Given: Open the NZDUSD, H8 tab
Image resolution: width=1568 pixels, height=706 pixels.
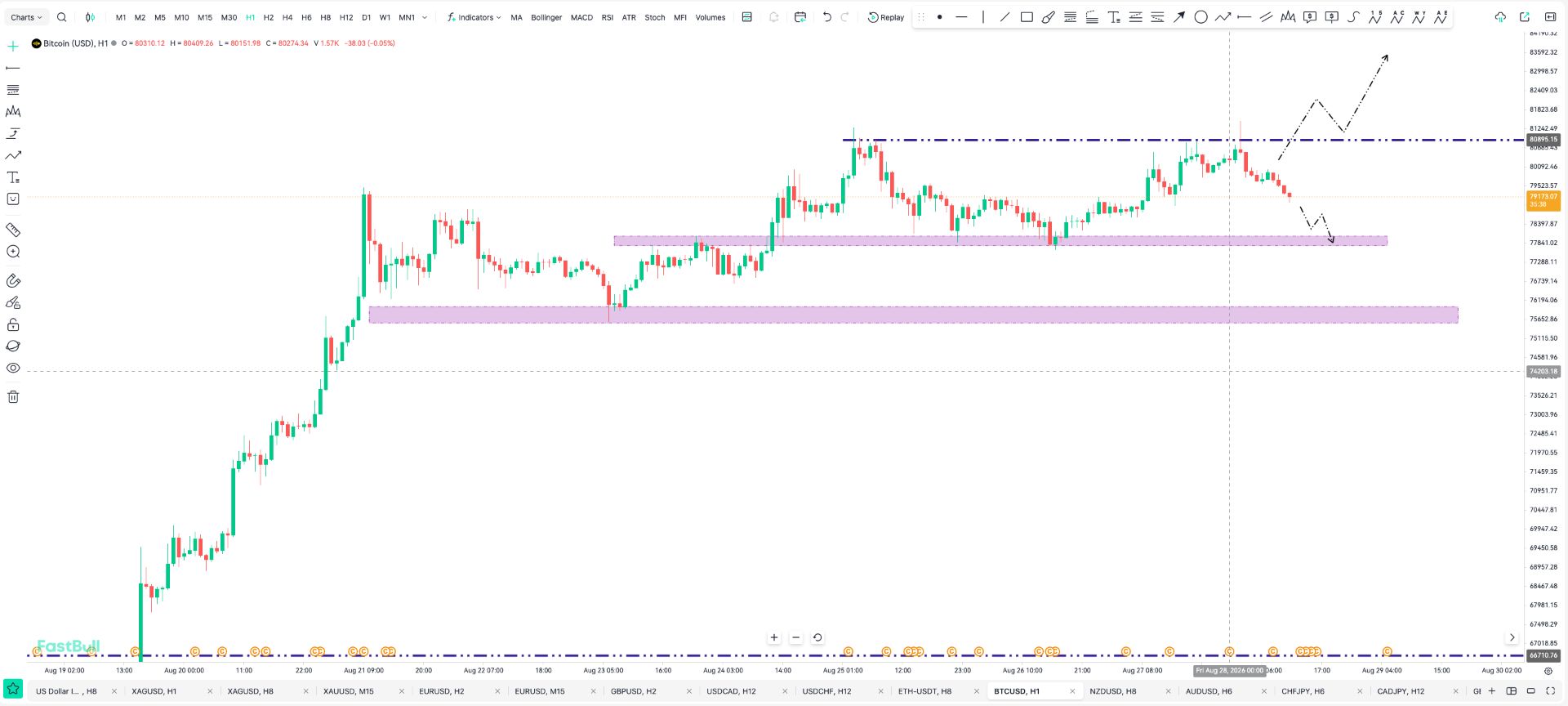Looking at the screenshot, I should (x=1113, y=691).
